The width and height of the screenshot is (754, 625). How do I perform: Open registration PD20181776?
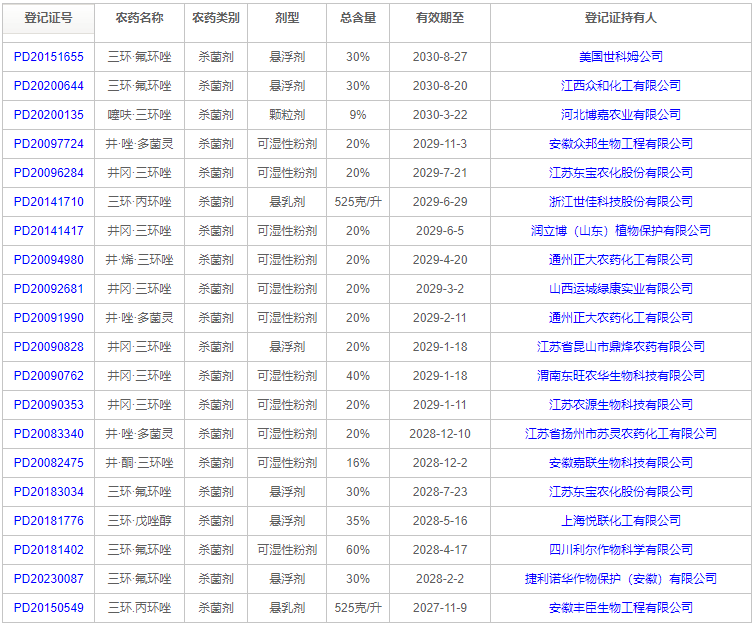(x=49, y=521)
